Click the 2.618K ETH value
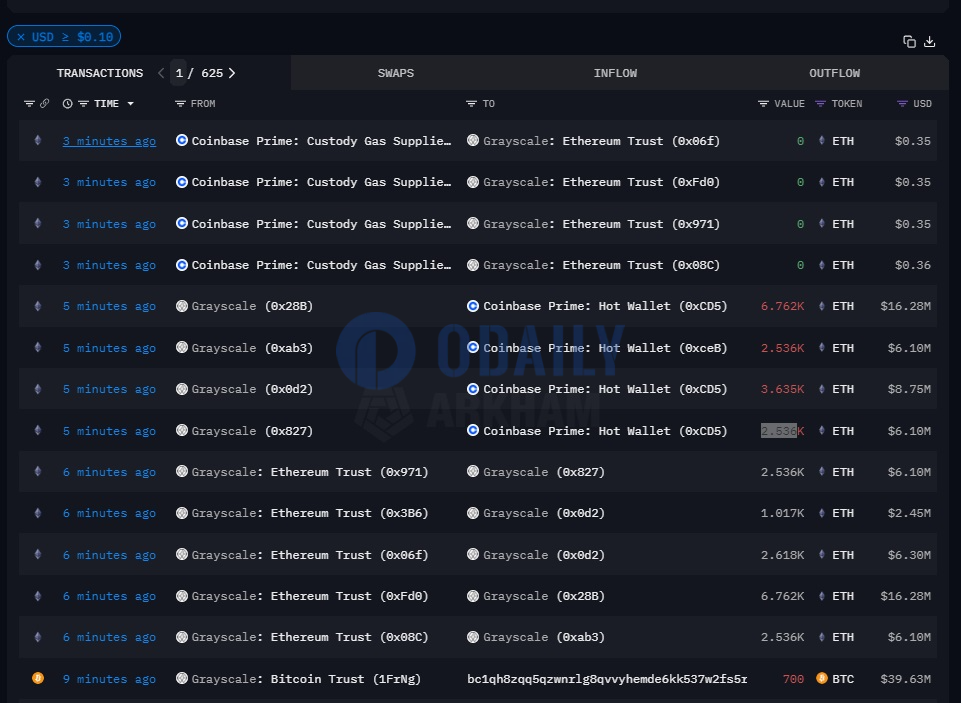 tap(782, 555)
